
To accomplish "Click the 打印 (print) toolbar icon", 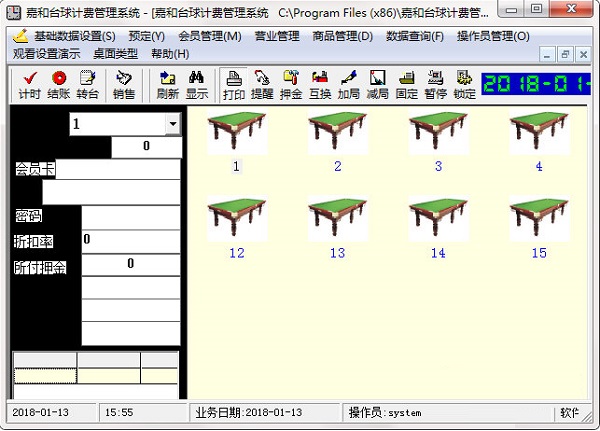I will click(x=233, y=85).
